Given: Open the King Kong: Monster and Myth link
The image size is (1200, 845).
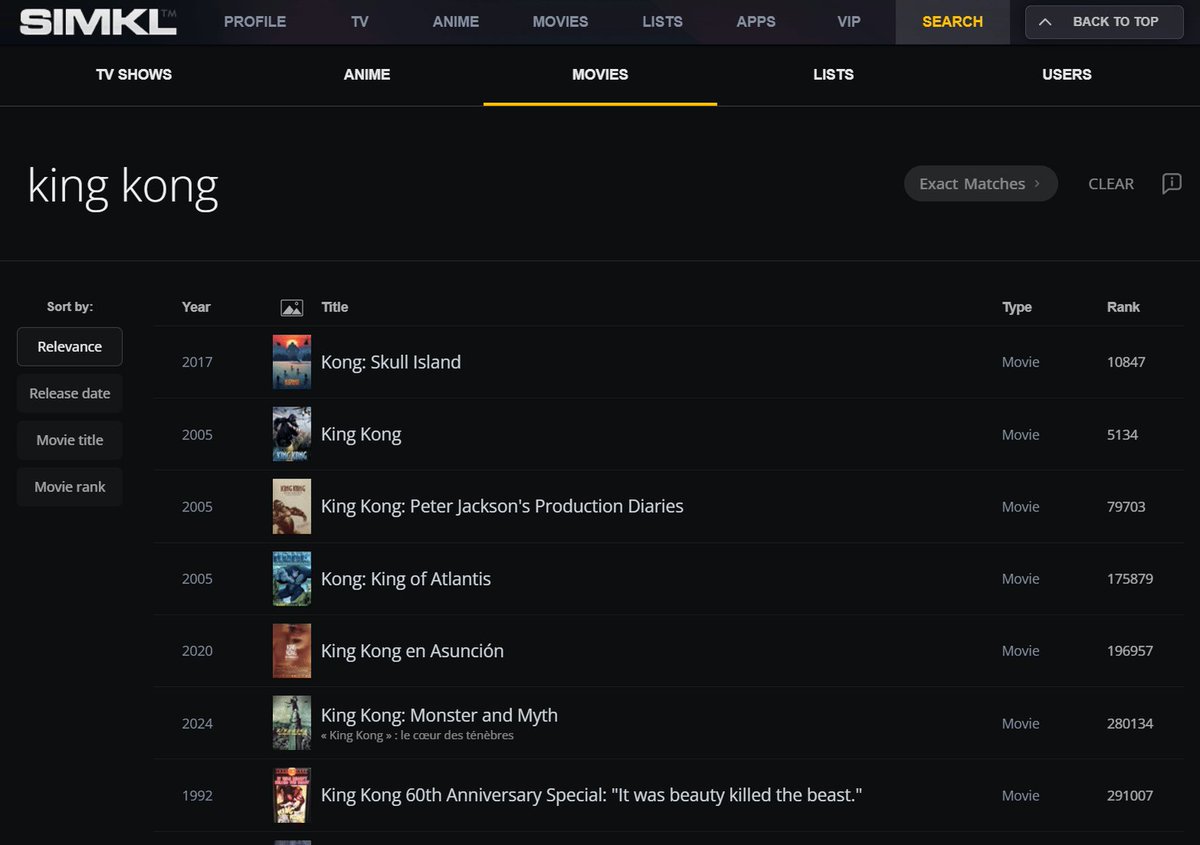Looking at the screenshot, I should [x=439, y=715].
